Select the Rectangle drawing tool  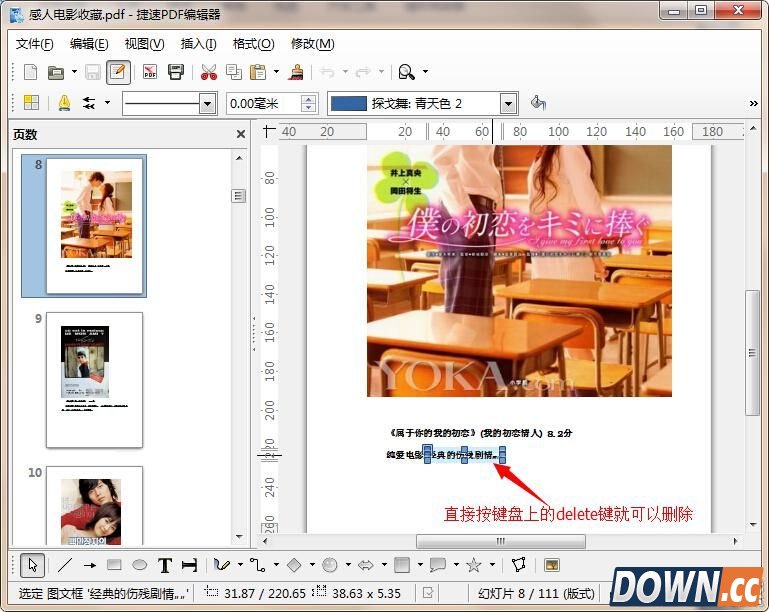114,565
